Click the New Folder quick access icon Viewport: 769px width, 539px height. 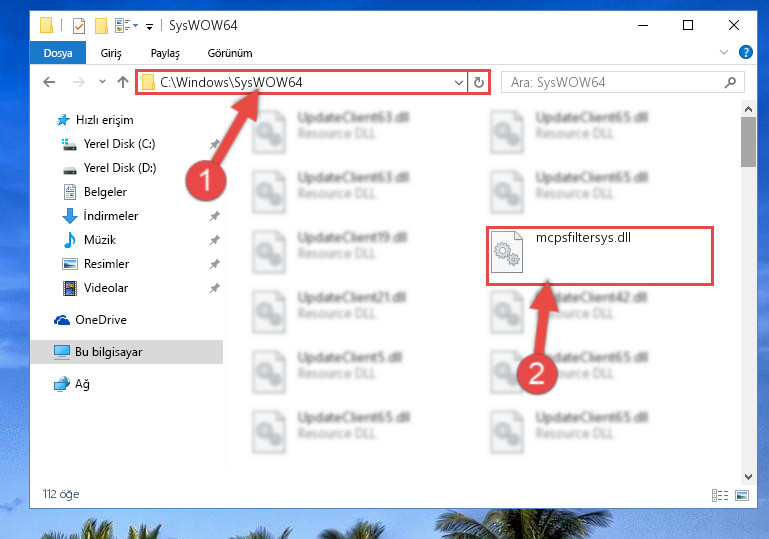tap(101, 26)
